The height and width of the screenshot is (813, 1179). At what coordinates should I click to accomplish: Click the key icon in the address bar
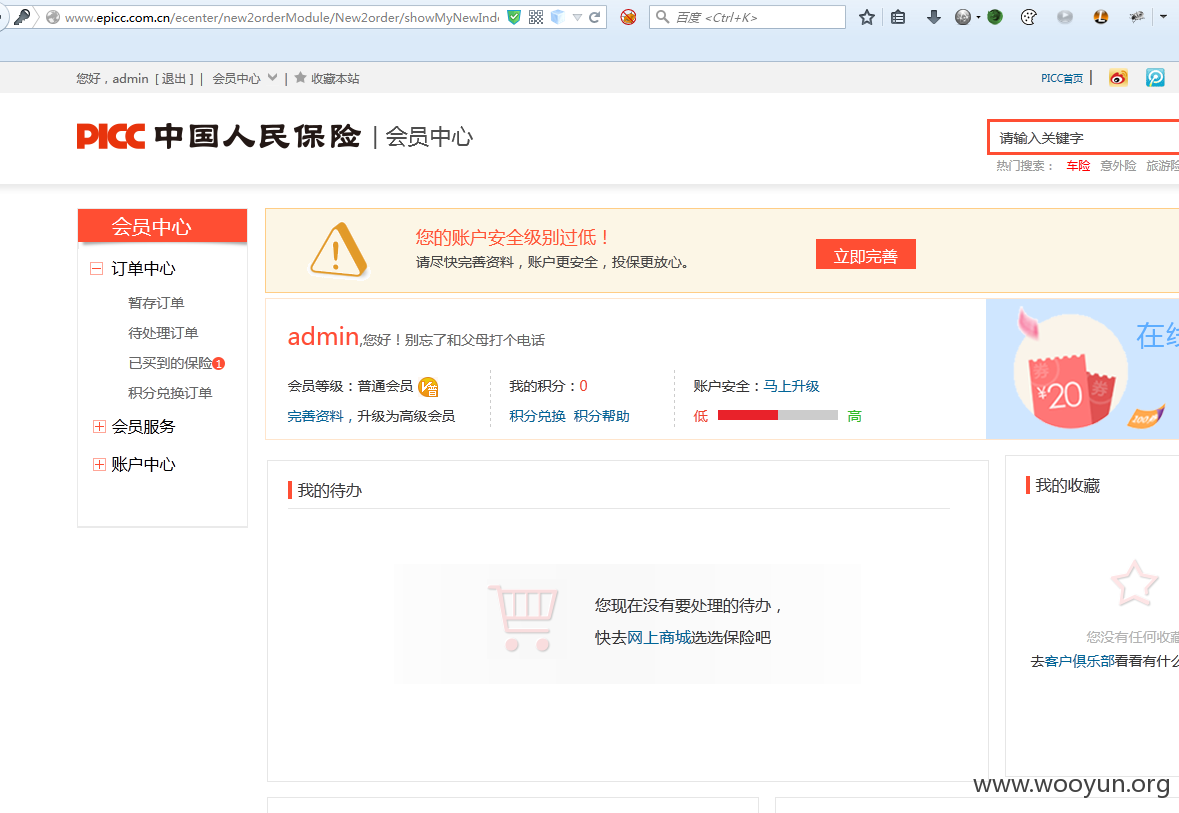pyautogui.click(x=23, y=17)
